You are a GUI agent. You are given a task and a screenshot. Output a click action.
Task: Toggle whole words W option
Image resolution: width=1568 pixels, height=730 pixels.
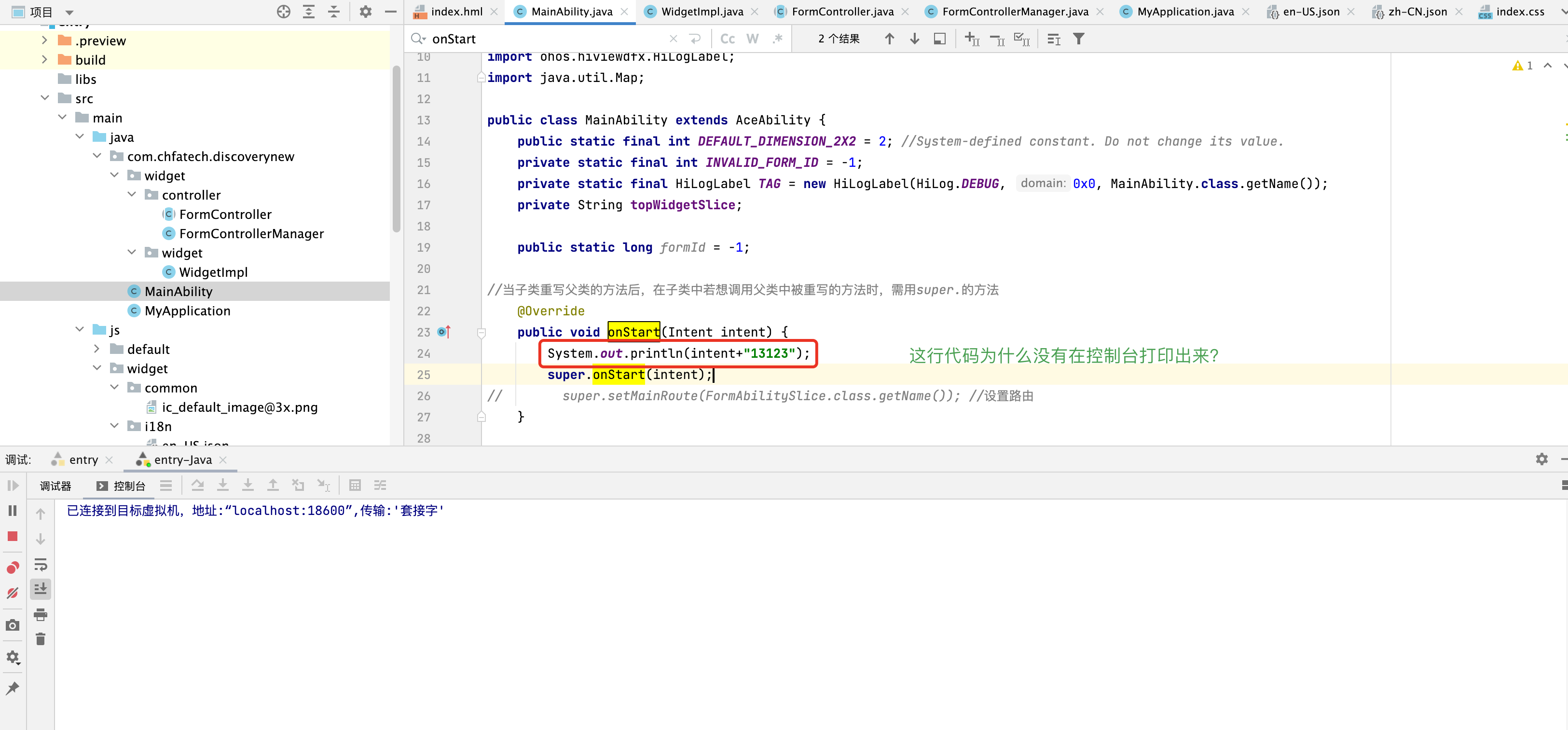(x=753, y=39)
